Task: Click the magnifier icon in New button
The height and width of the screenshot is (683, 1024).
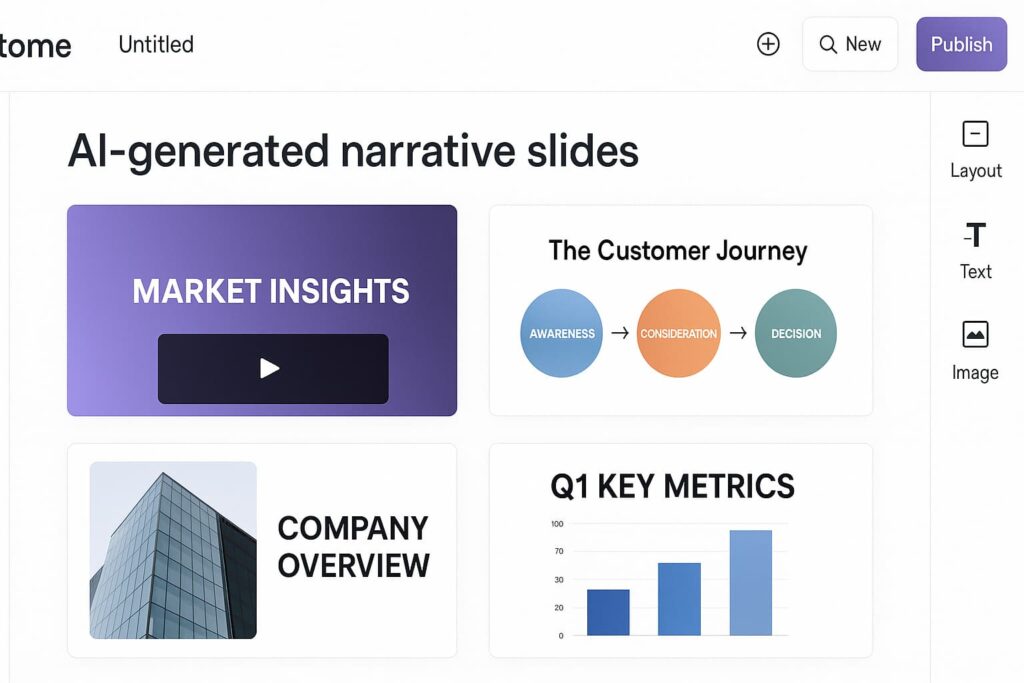Action: click(828, 45)
